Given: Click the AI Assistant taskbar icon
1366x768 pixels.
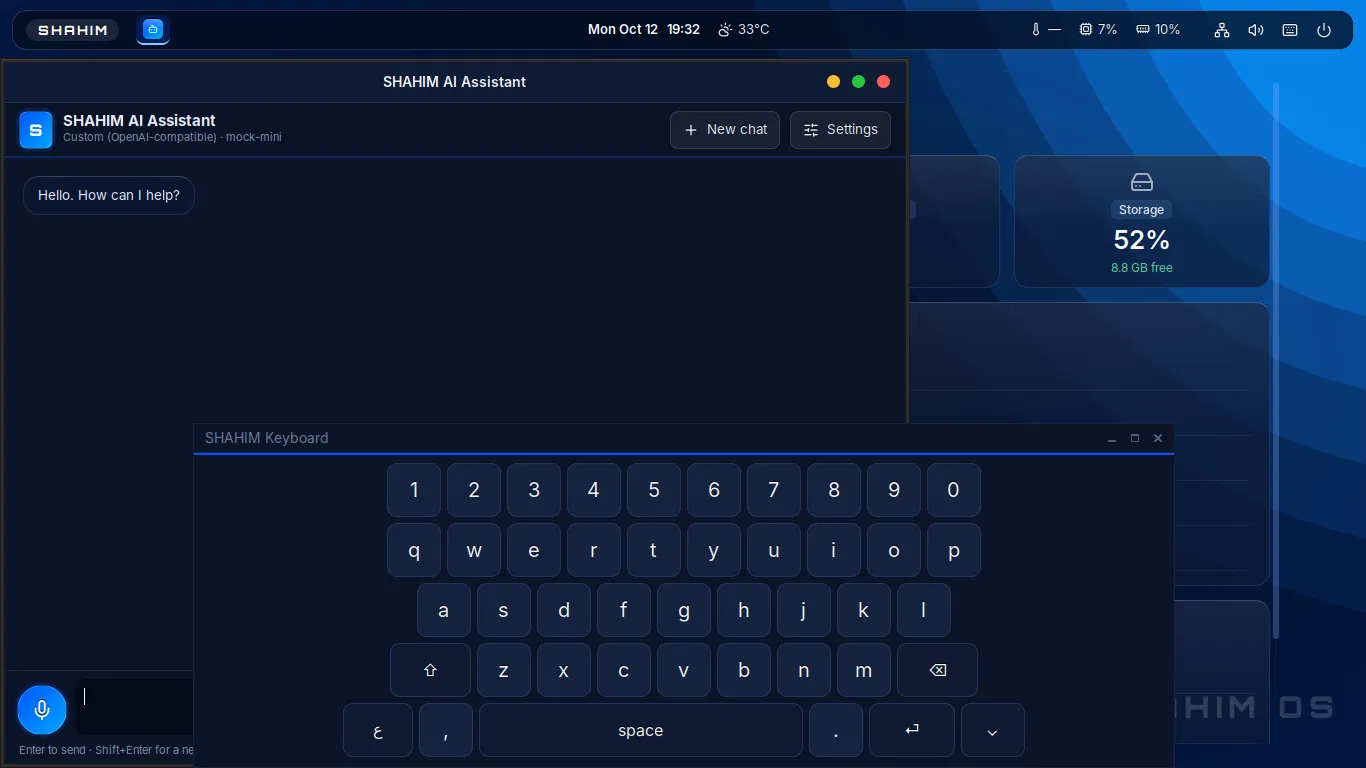Looking at the screenshot, I should click(x=153, y=30).
